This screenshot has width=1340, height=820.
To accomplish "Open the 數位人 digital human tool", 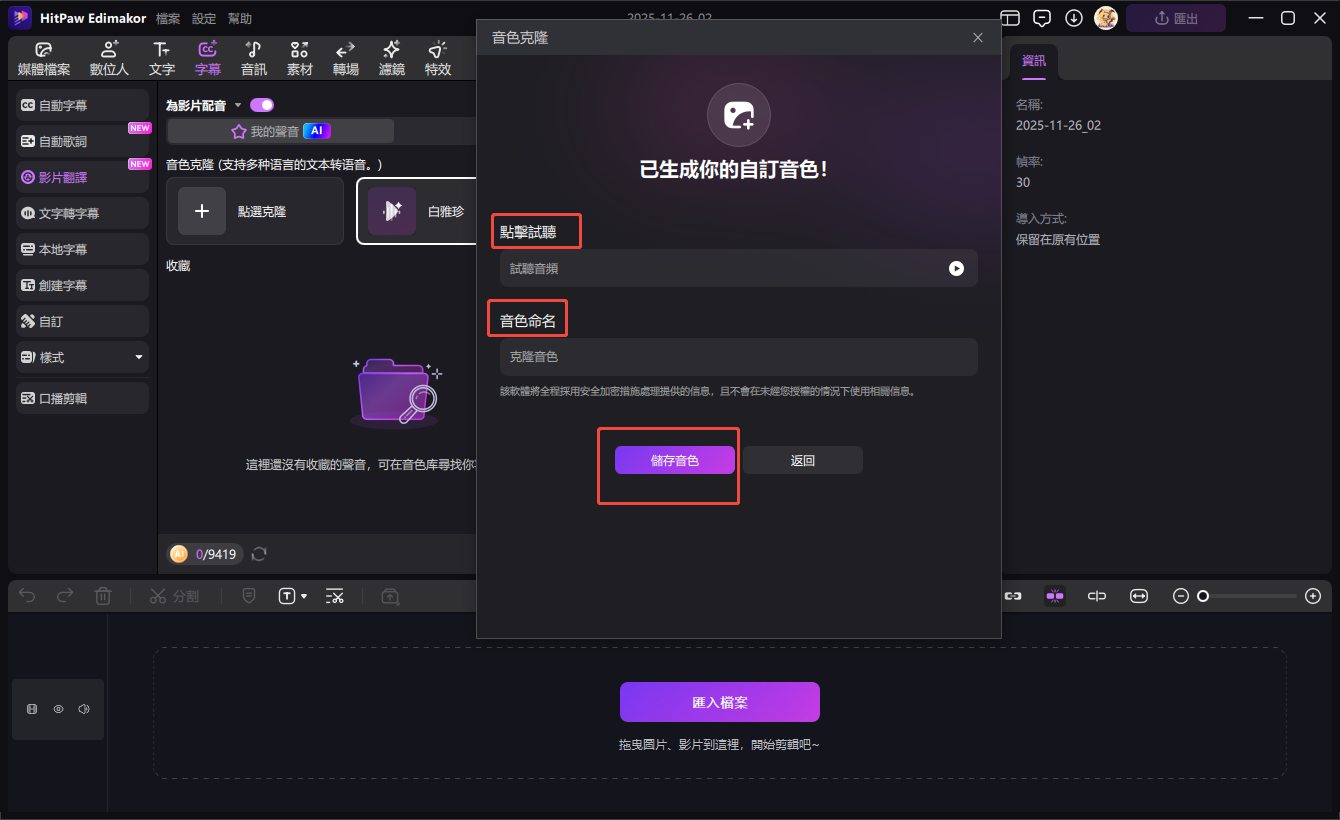I will (109, 58).
